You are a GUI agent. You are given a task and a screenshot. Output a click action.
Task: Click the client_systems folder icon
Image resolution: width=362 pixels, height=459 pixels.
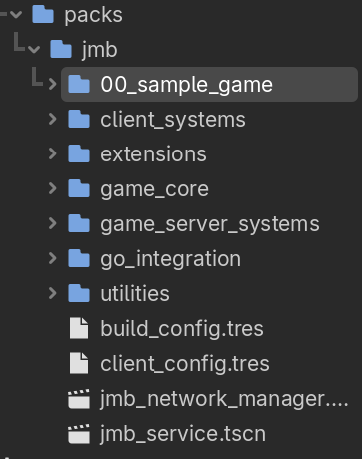click(79, 119)
